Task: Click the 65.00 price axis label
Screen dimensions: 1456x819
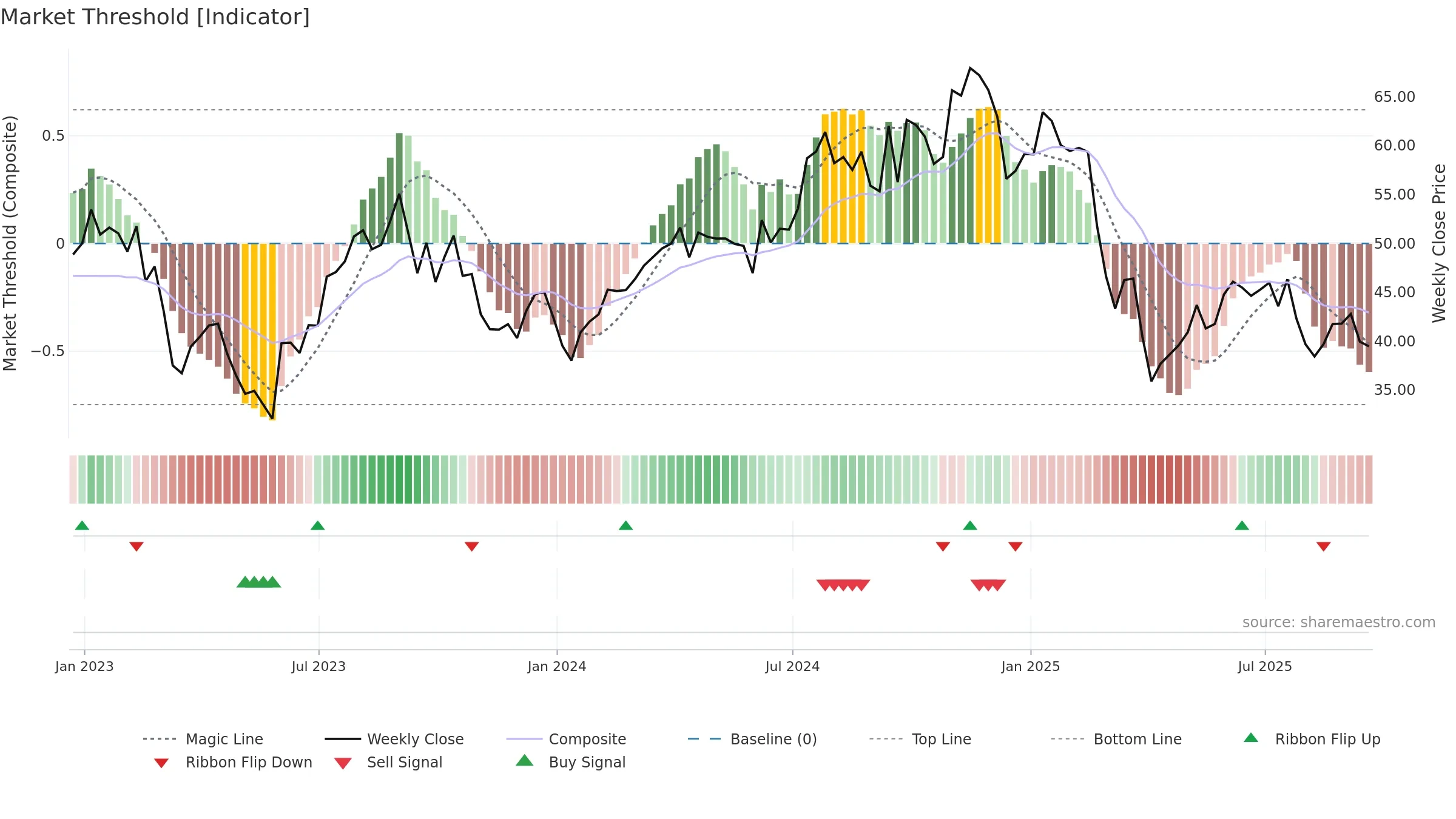Action: tap(1395, 97)
